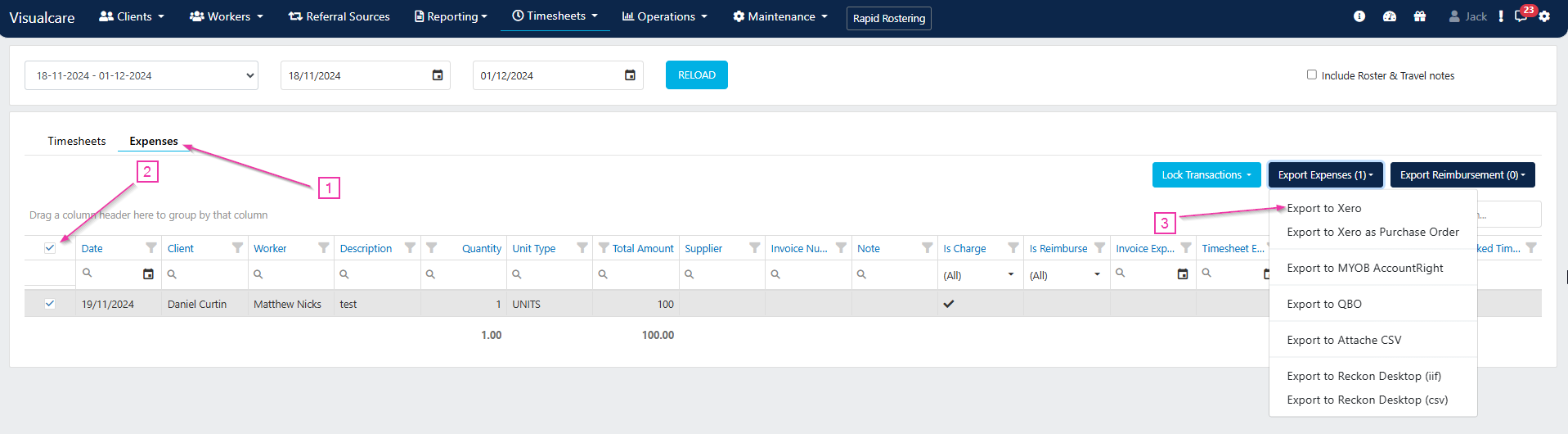
Task: Click the gift icon in top bar
Action: tap(1420, 16)
